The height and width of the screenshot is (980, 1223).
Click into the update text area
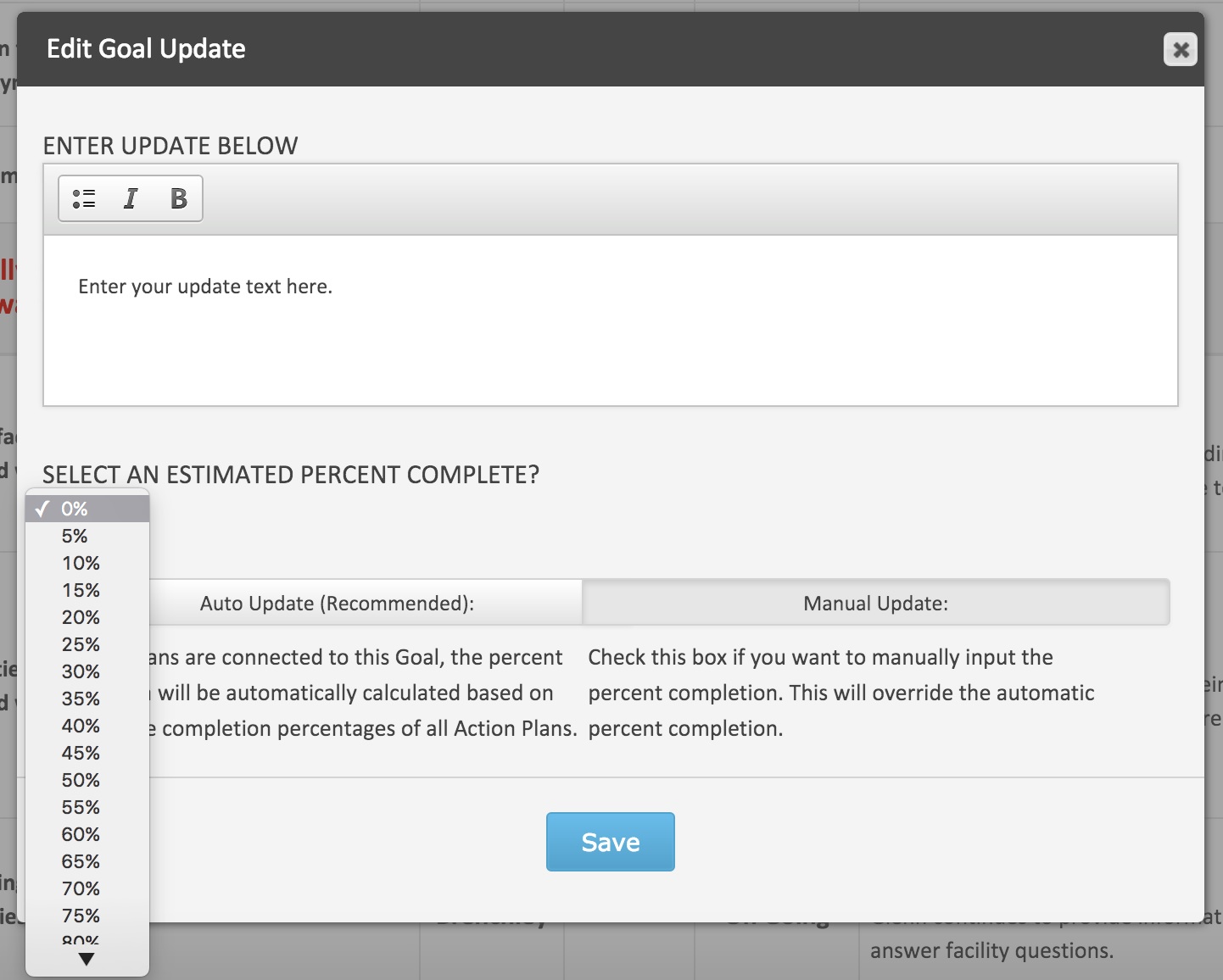click(610, 320)
